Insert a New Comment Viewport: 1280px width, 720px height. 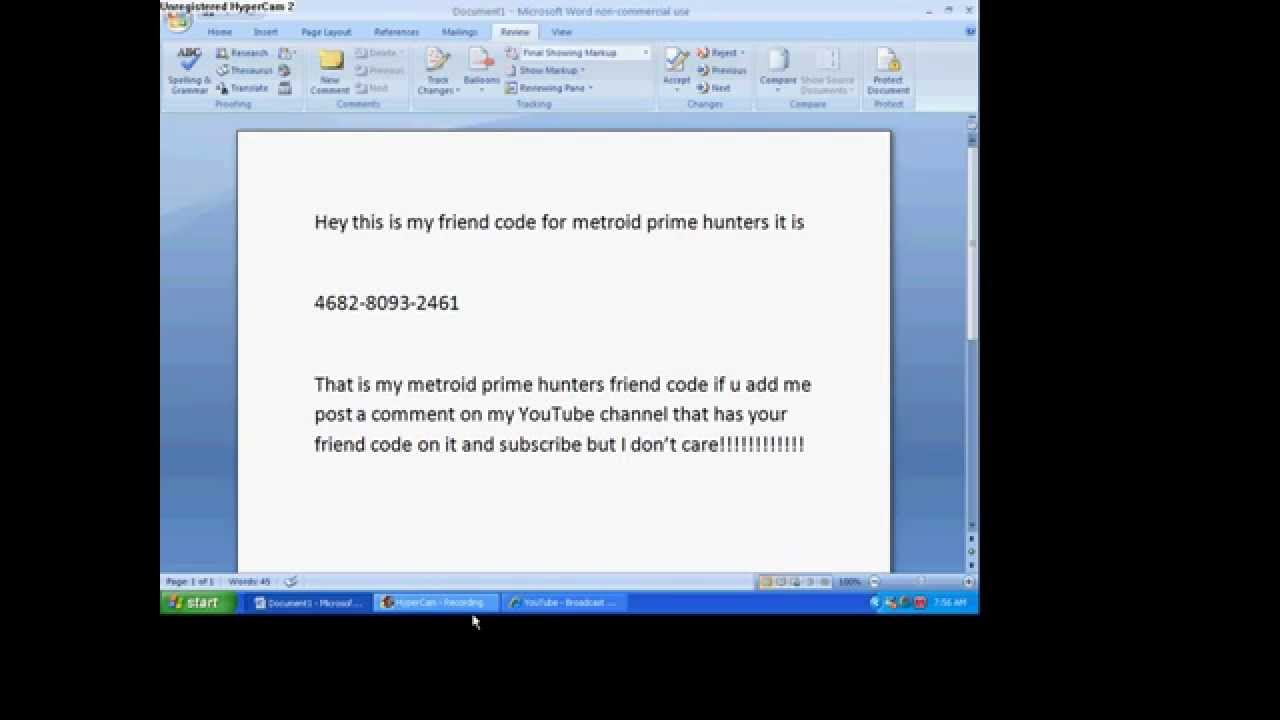pyautogui.click(x=330, y=71)
